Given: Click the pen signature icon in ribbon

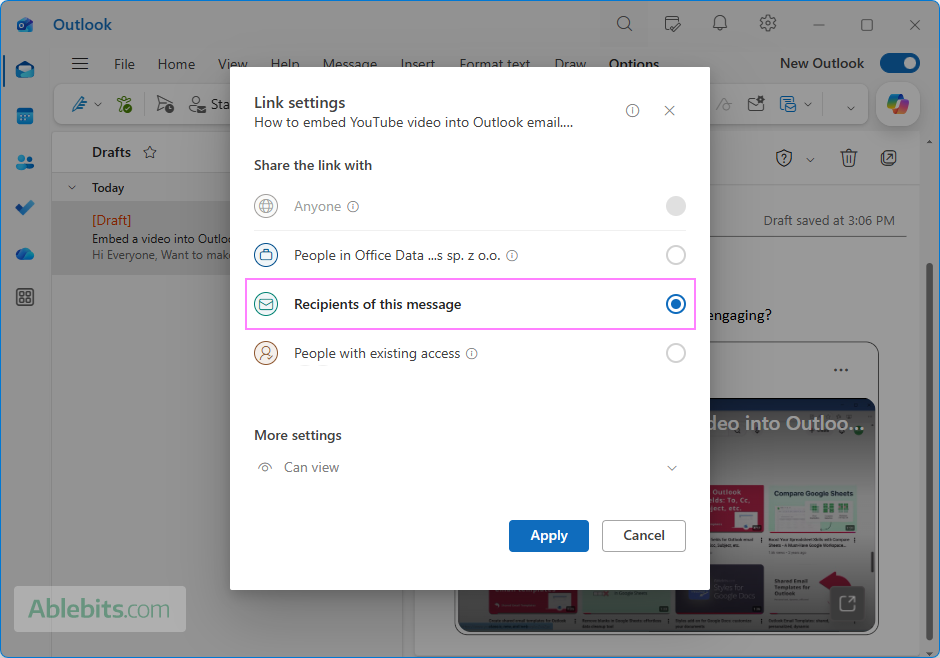Looking at the screenshot, I should pyautogui.click(x=80, y=104).
